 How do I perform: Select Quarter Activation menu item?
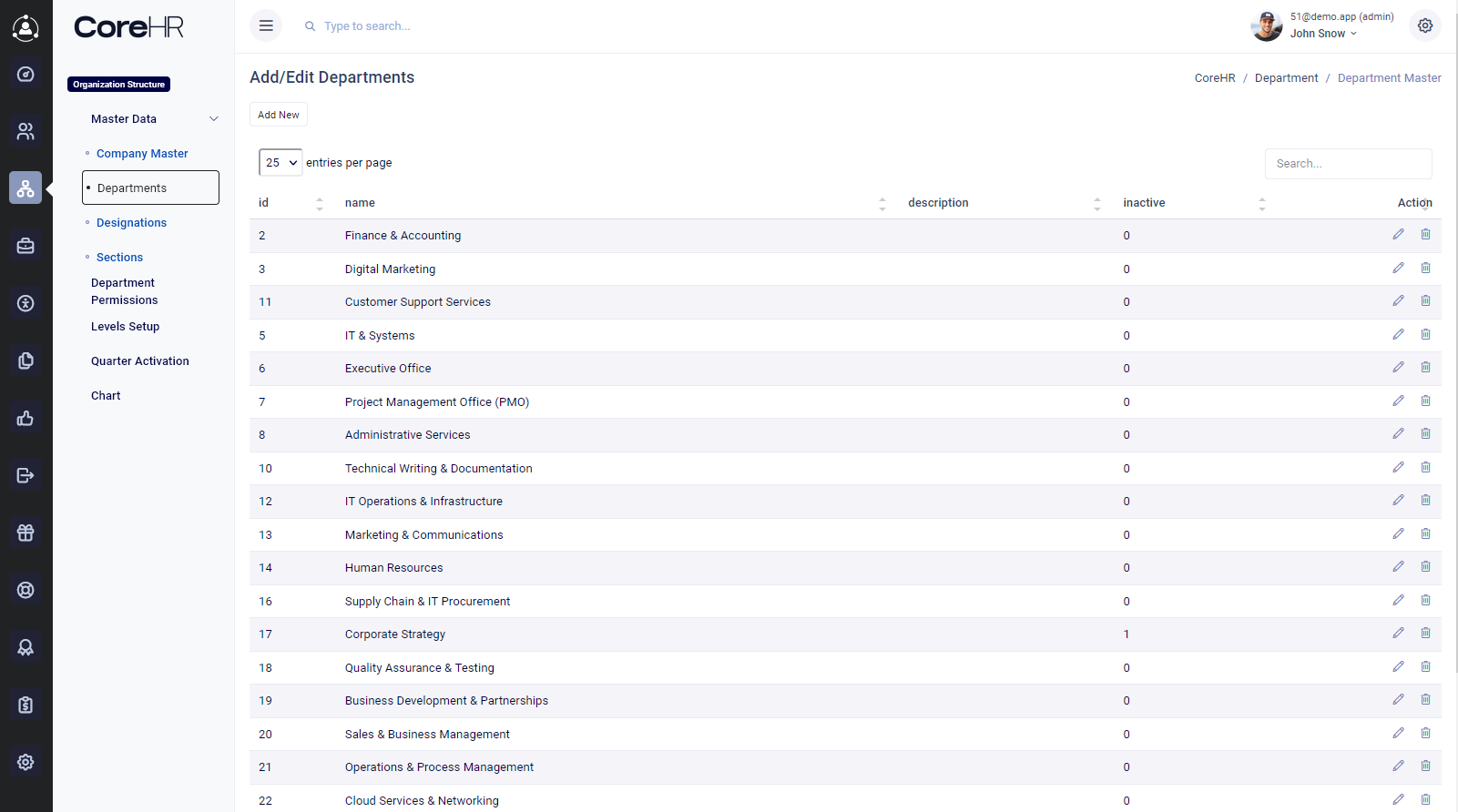coord(140,361)
